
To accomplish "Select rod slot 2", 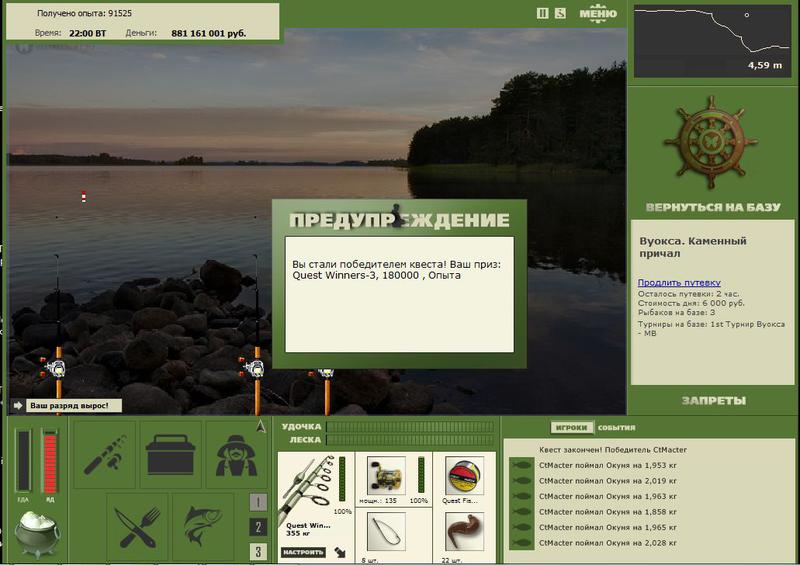I will click(258, 527).
